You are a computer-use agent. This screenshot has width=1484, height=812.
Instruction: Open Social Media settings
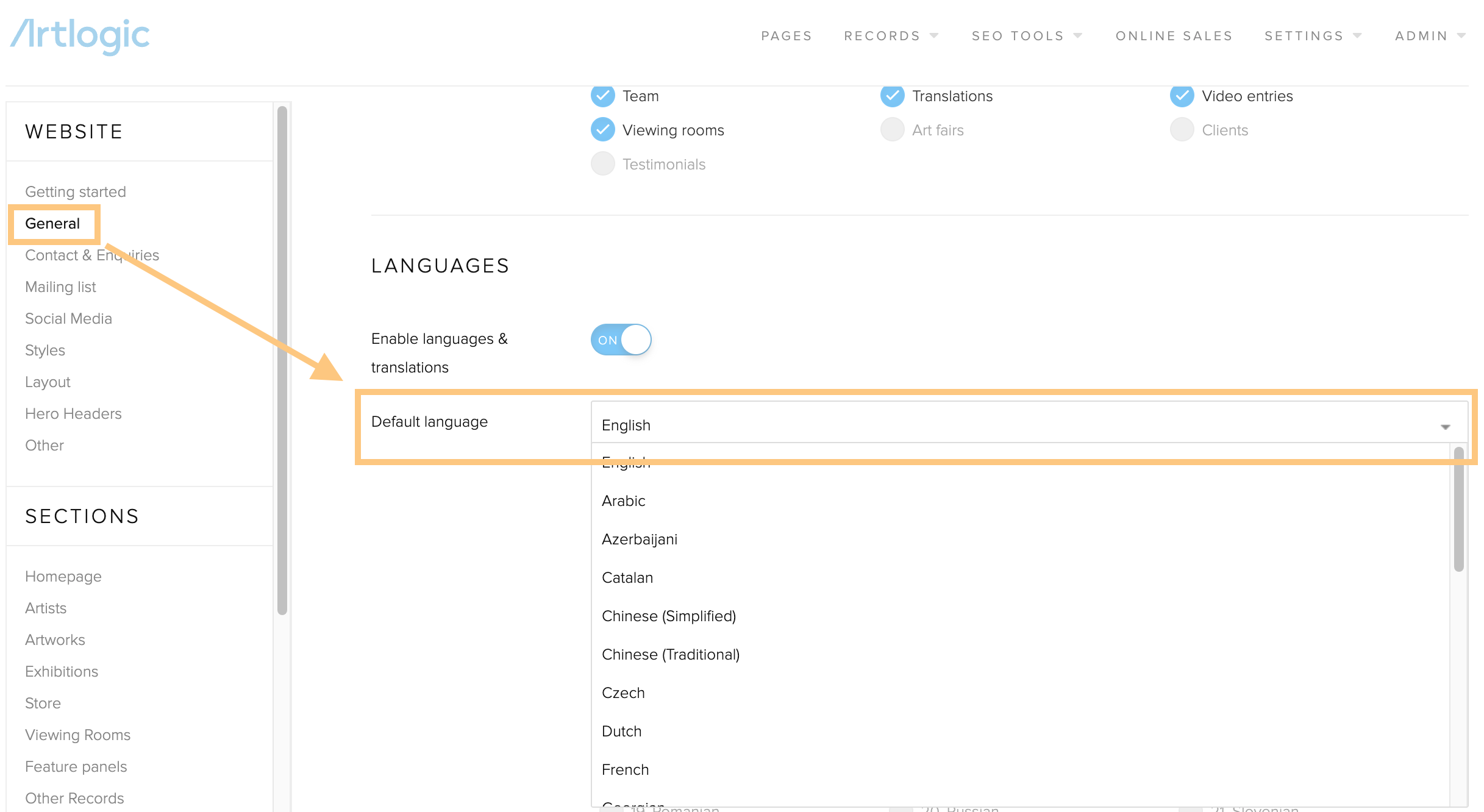(x=68, y=318)
